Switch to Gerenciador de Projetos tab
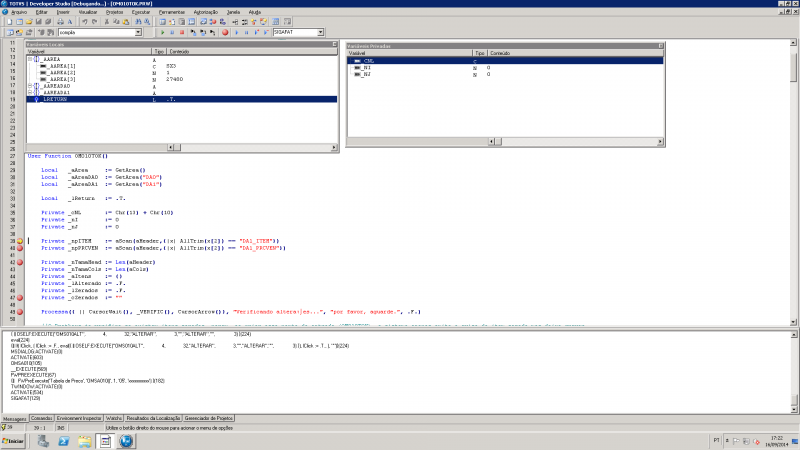Screen dimensions: 800x450 point(209,418)
